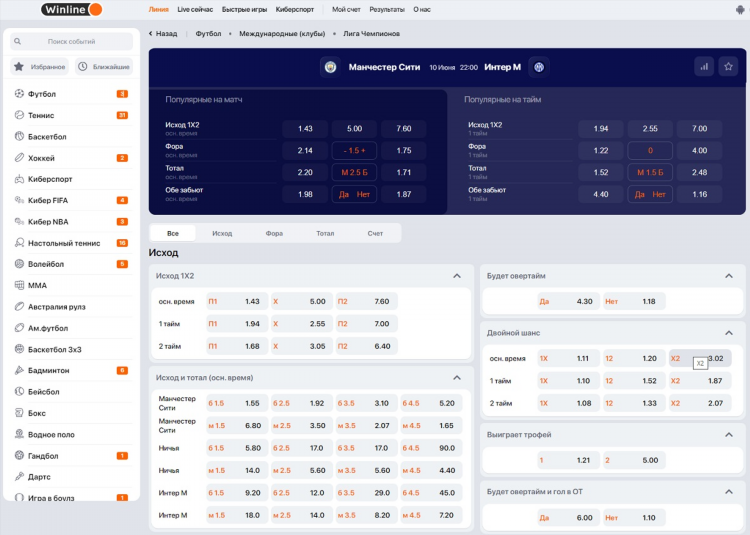
Task: Open the Линия menu item
Action: click(x=158, y=10)
